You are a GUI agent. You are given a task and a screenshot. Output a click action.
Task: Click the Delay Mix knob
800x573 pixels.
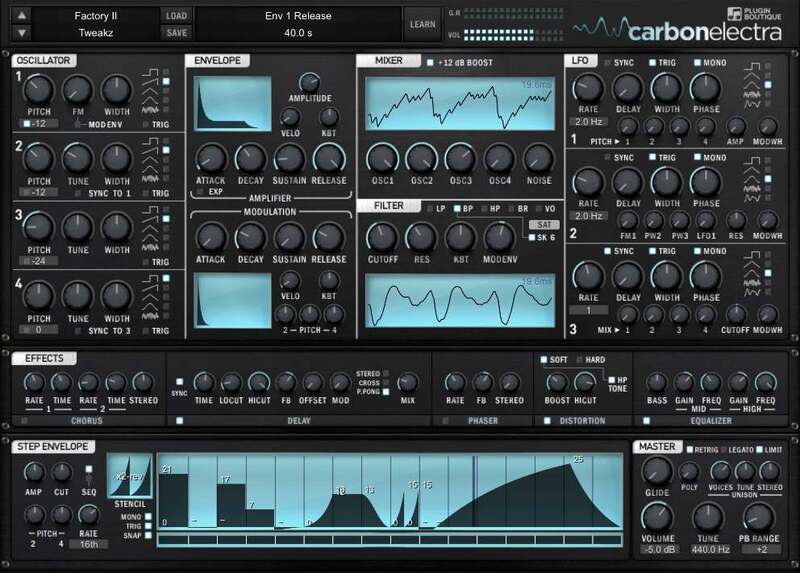[x=407, y=381]
